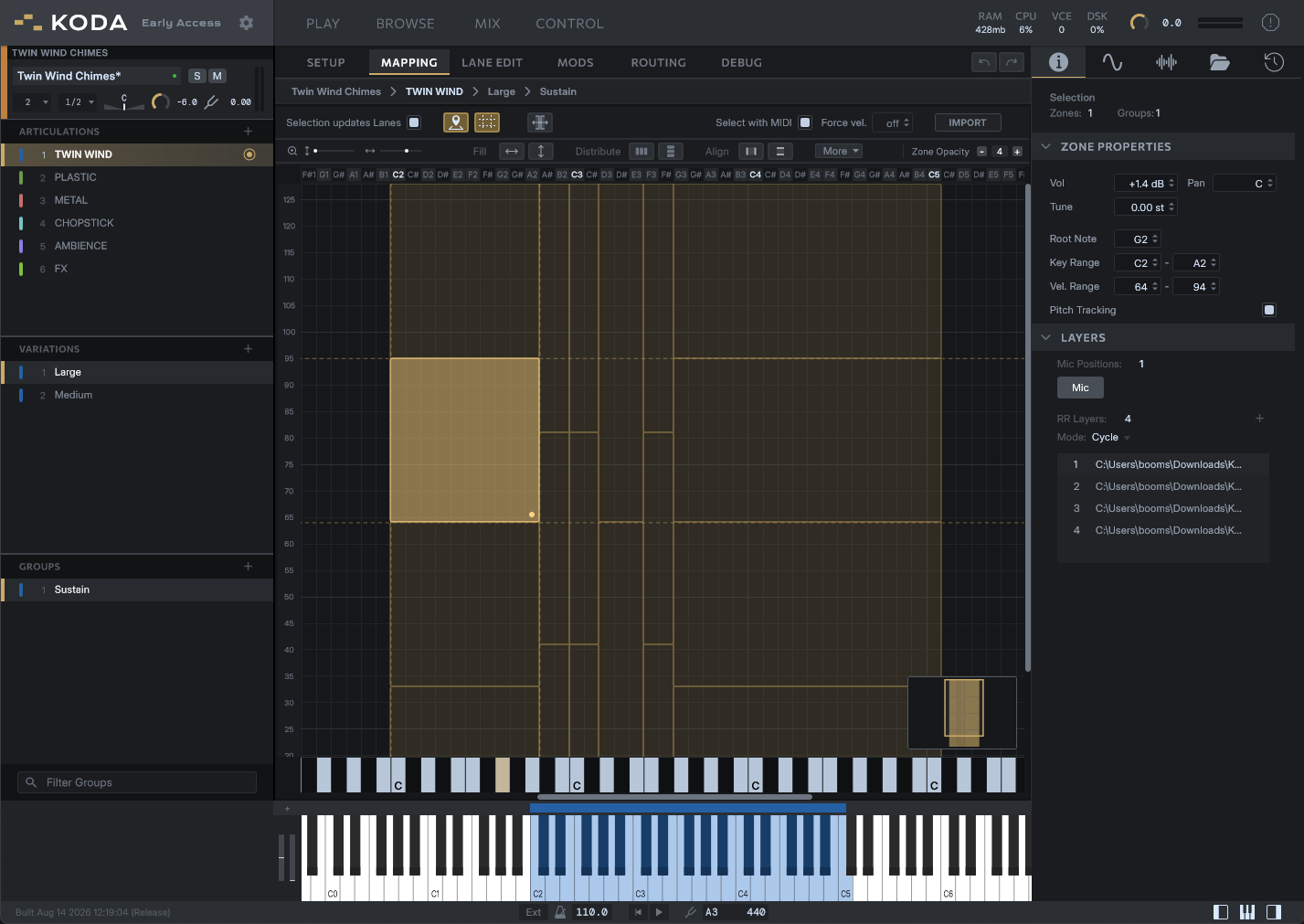This screenshot has width=1304, height=924.
Task: Click the undo arrow button
Action: point(984,62)
